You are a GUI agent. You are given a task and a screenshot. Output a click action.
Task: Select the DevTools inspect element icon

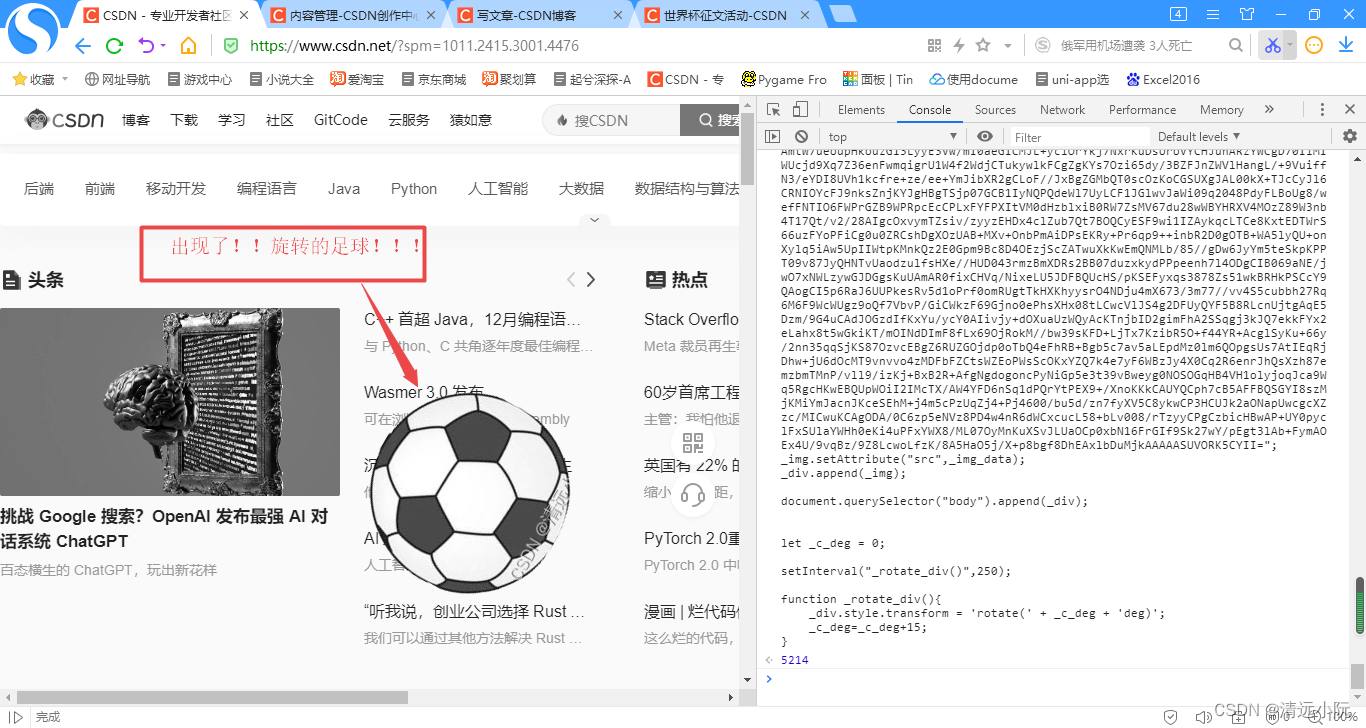[x=774, y=110]
